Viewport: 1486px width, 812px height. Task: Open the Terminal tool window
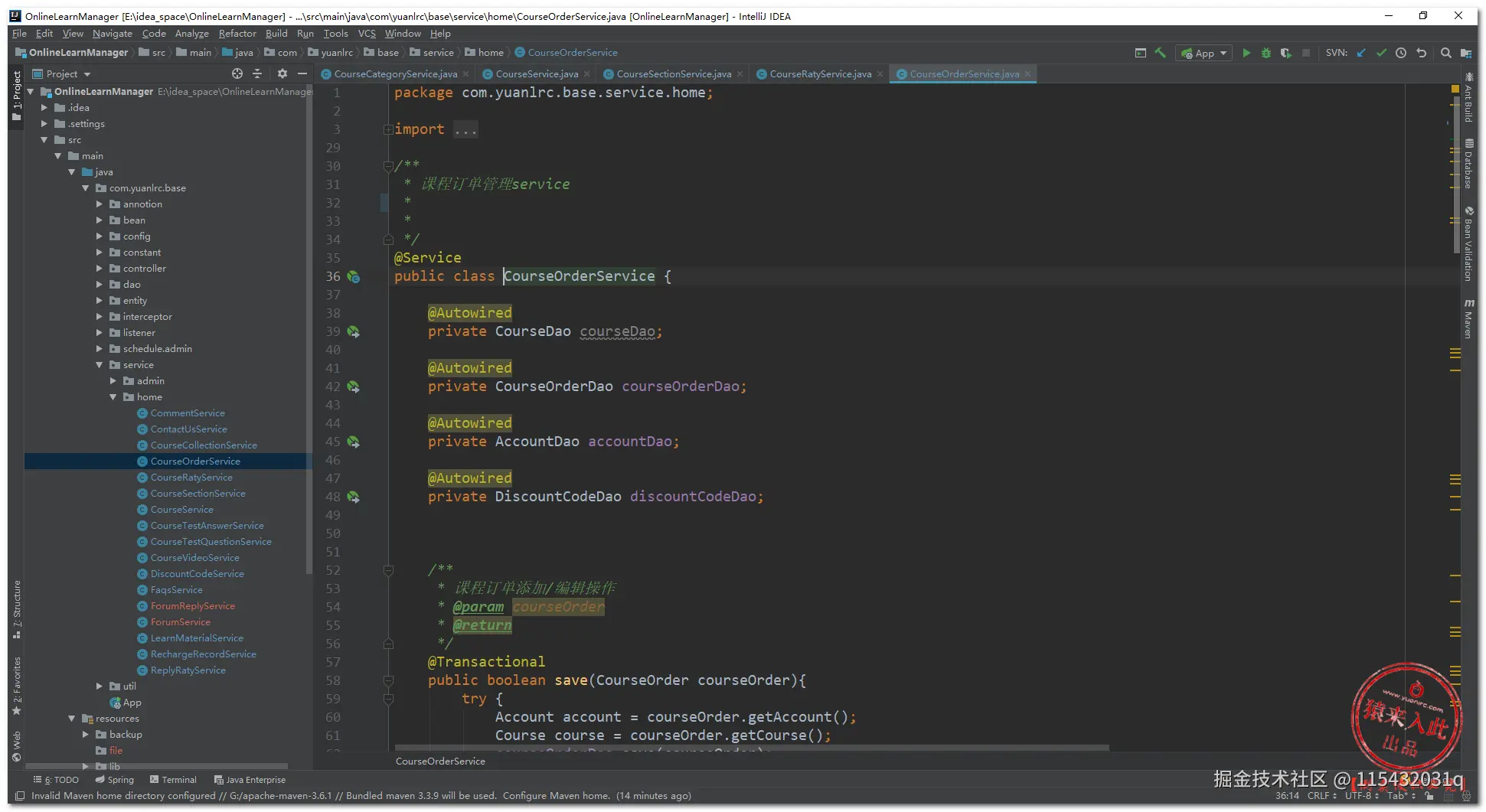coord(173,780)
